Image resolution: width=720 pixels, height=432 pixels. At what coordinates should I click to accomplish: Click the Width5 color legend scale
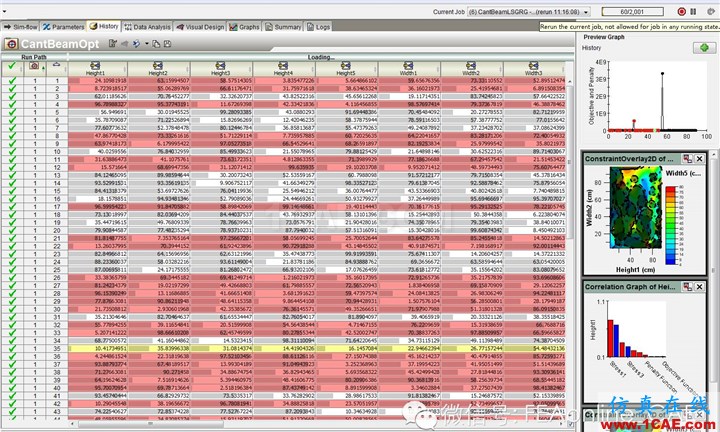[x=670, y=225]
